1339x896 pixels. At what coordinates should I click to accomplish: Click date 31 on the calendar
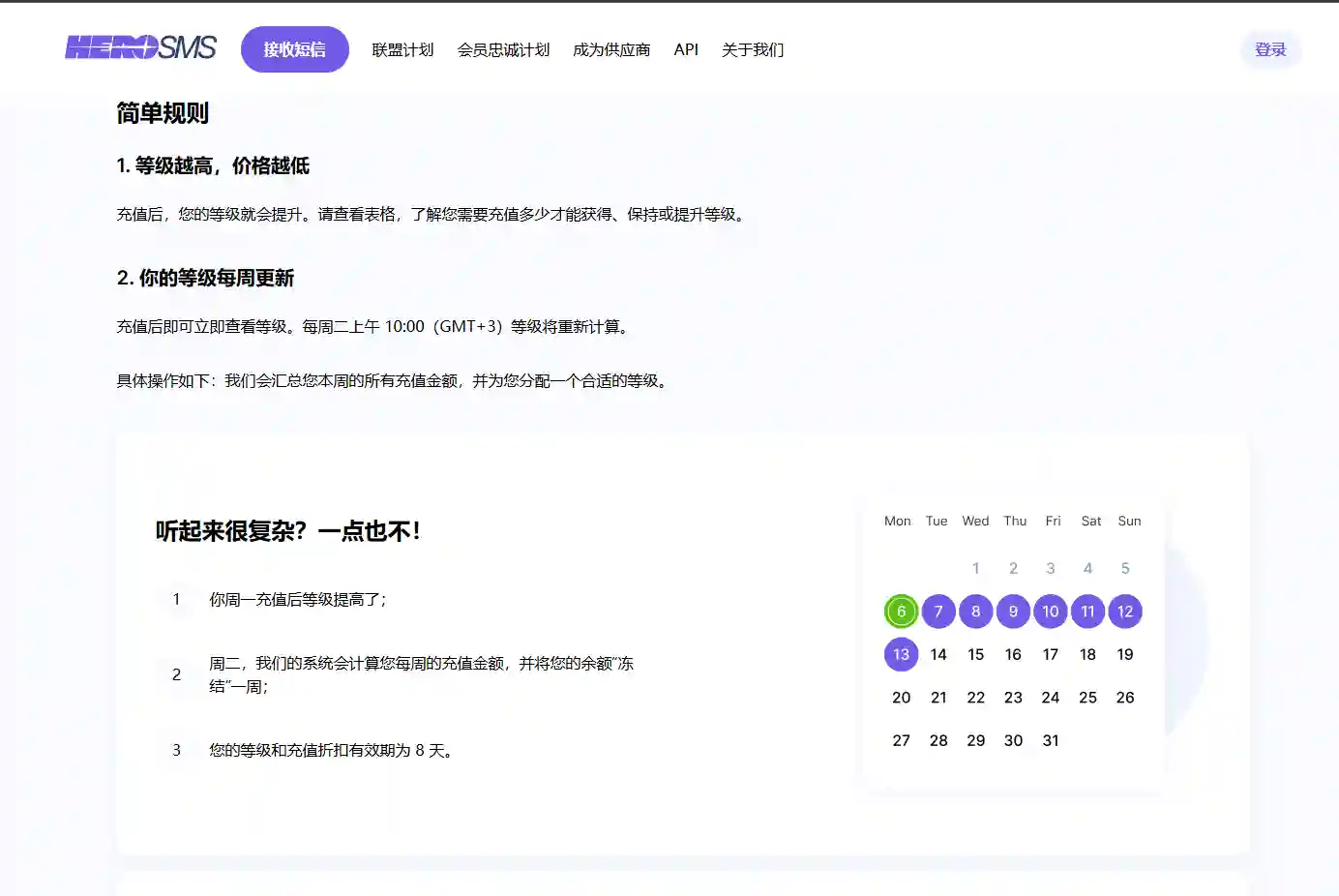click(1050, 740)
